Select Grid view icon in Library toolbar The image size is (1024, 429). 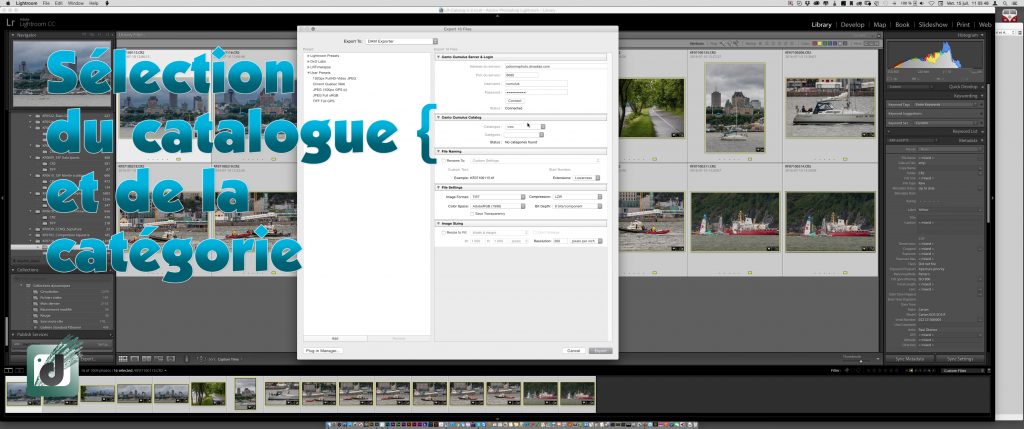(x=123, y=358)
